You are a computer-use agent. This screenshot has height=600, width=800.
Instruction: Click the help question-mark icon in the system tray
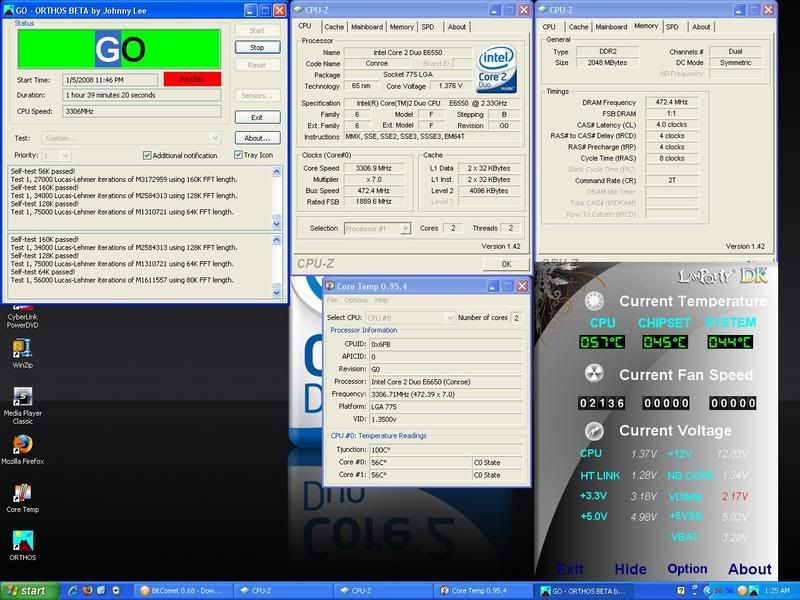pyautogui.click(x=681, y=590)
